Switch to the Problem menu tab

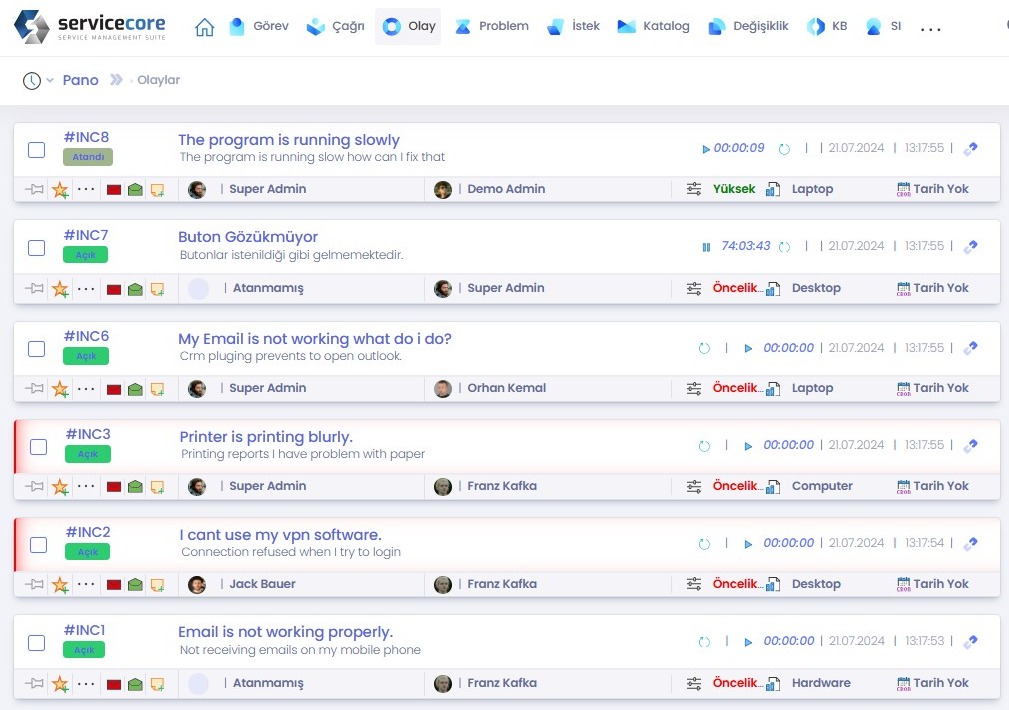point(492,26)
